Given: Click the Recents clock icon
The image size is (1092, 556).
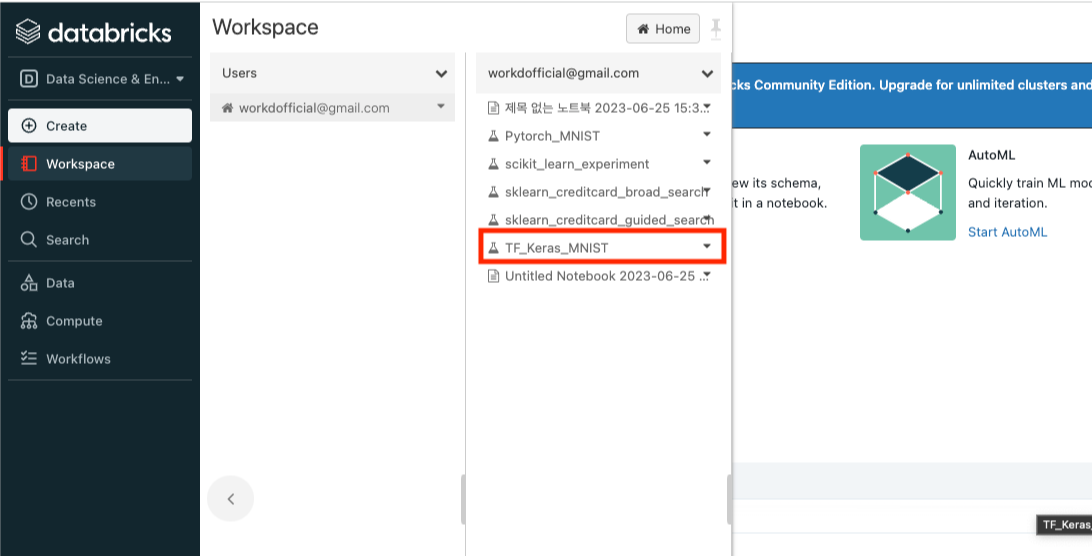Looking at the screenshot, I should click(x=29, y=202).
